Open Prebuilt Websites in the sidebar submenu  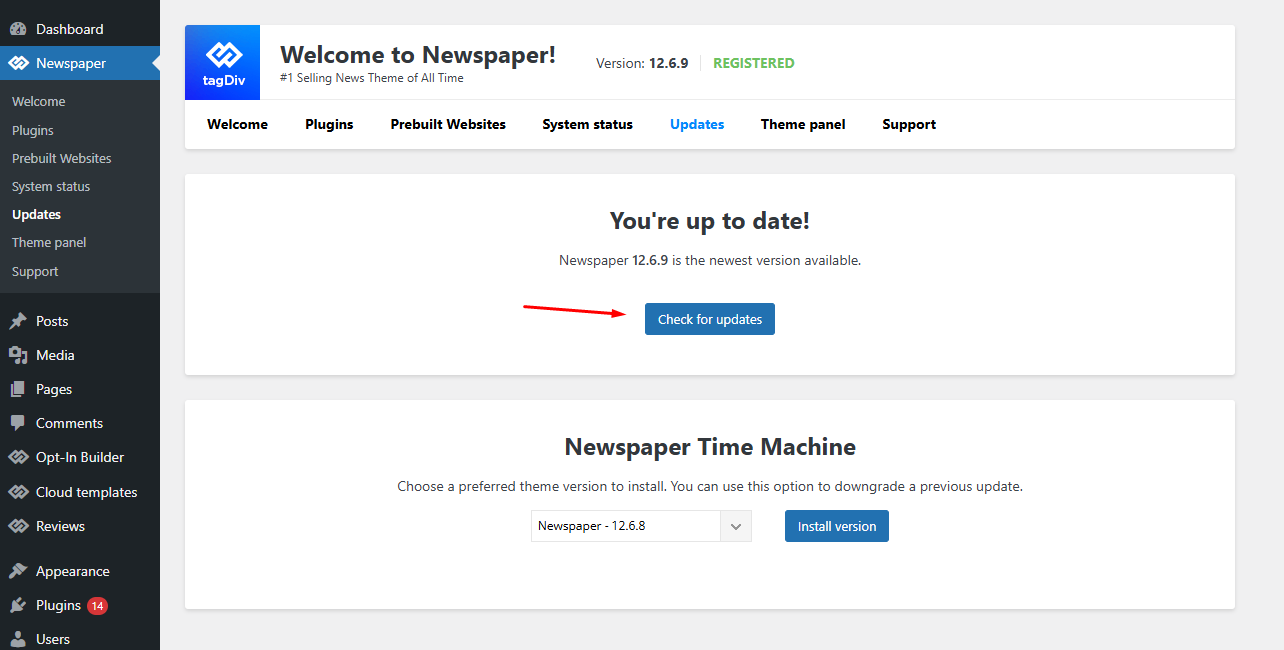pos(62,158)
